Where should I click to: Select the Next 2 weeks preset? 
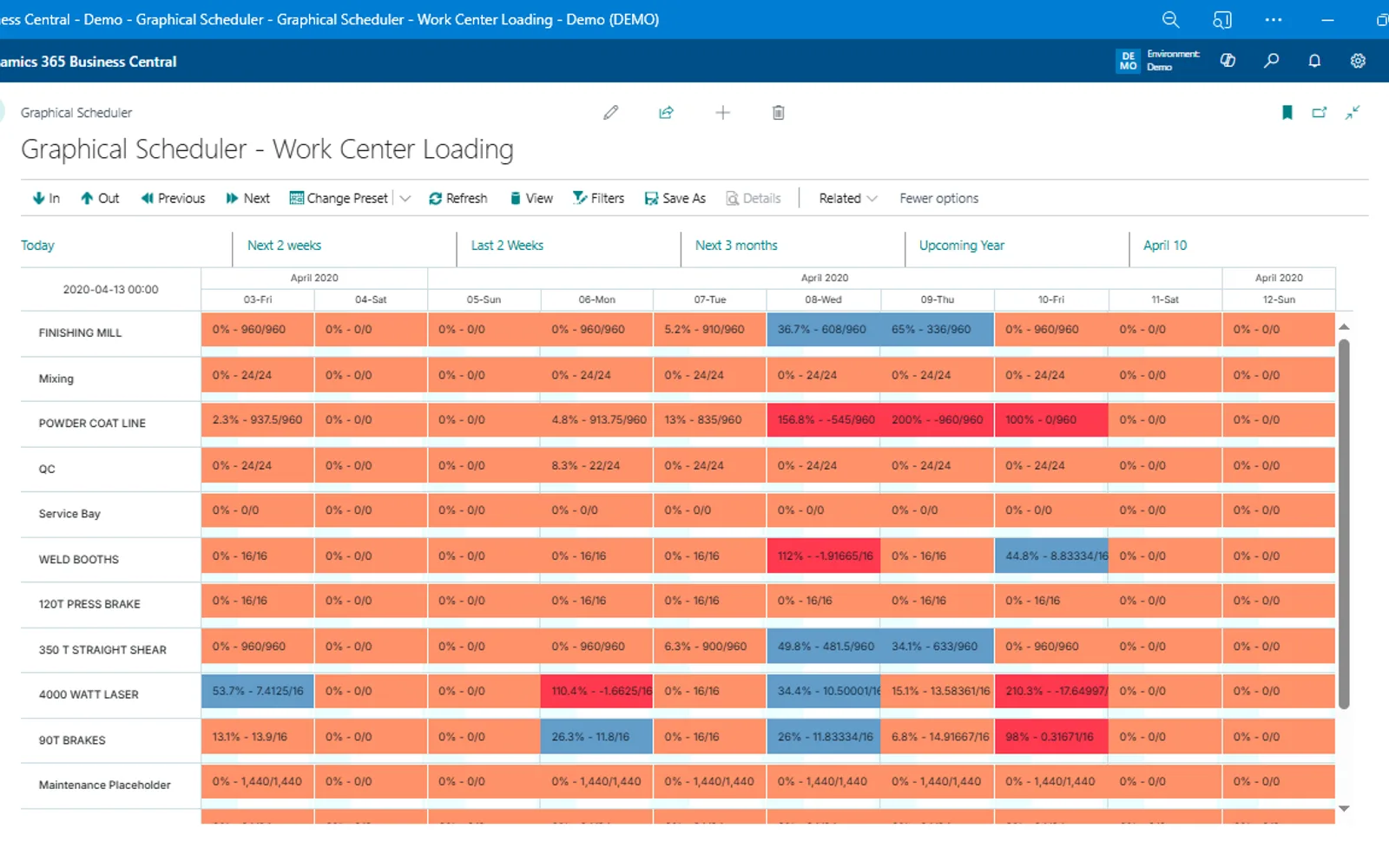(x=284, y=246)
